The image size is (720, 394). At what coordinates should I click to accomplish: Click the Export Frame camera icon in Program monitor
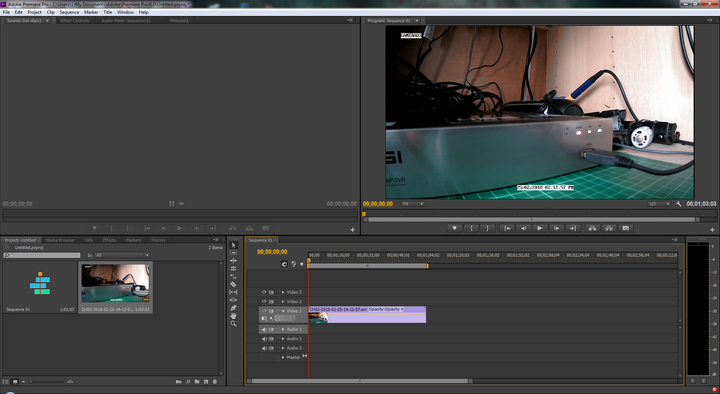point(625,228)
